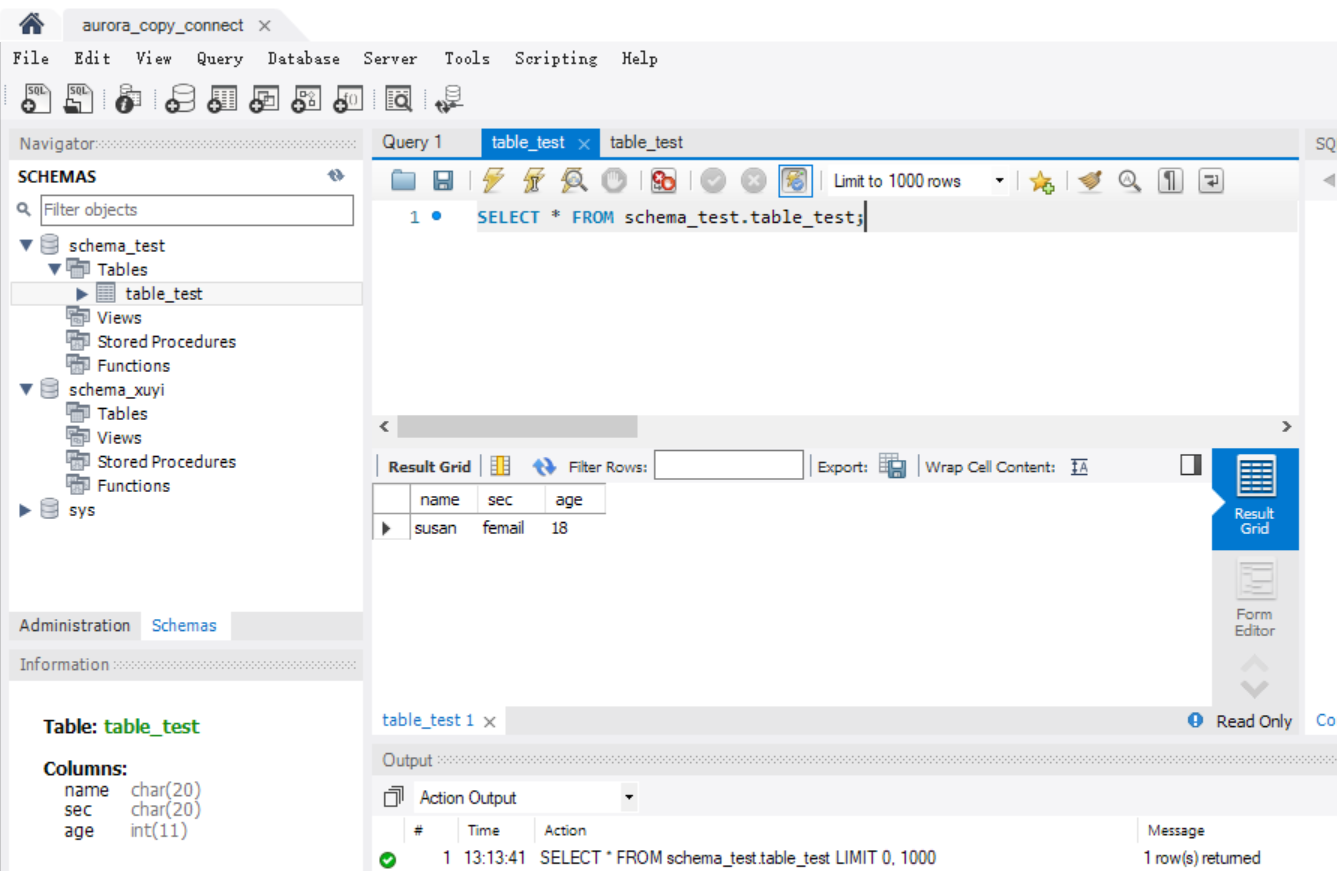The height and width of the screenshot is (871, 1337).
Task: Create a new stored procedure via toolbar icon
Action: coord(306,98)
